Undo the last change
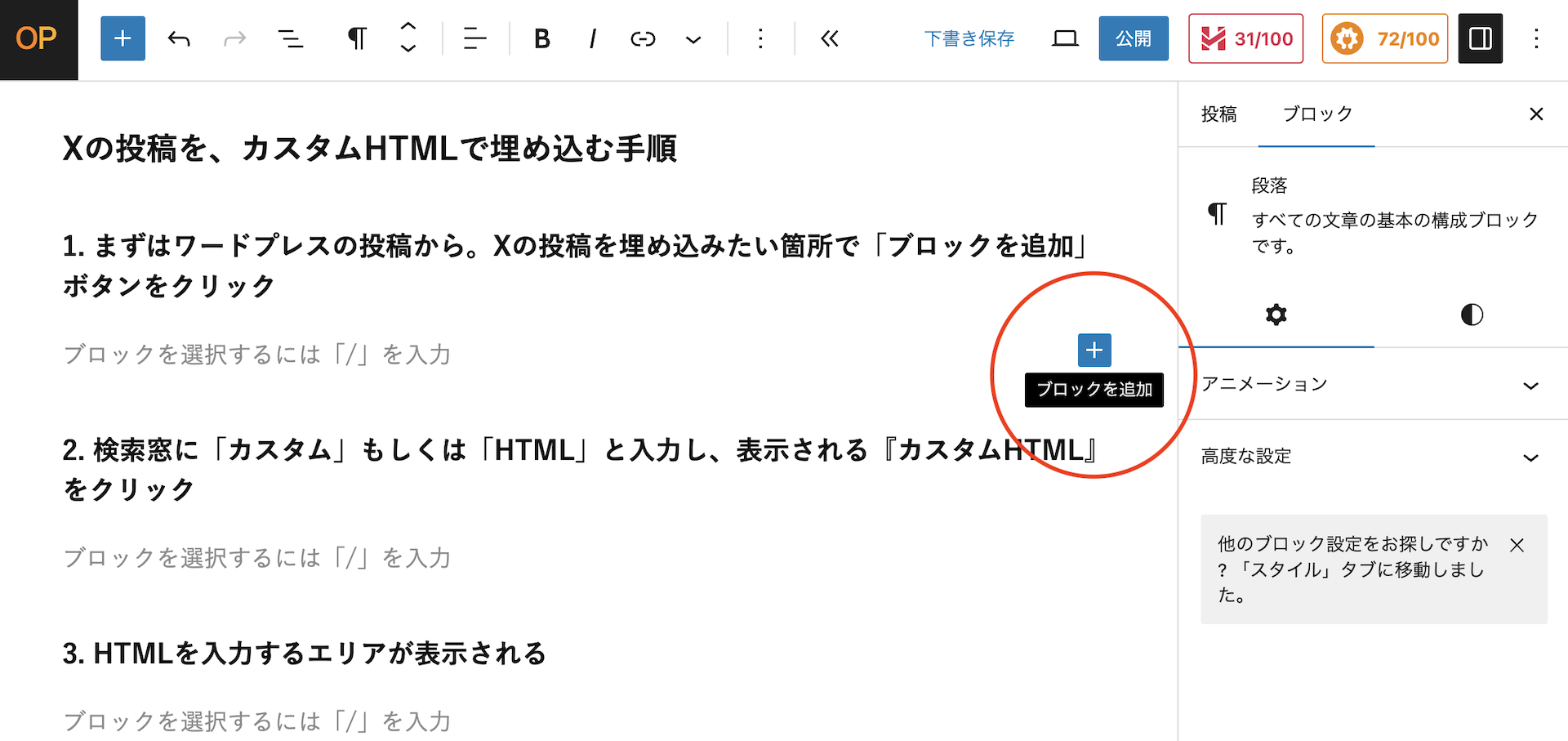Screen dimensions: 1568x741 [x=179, y=38]
